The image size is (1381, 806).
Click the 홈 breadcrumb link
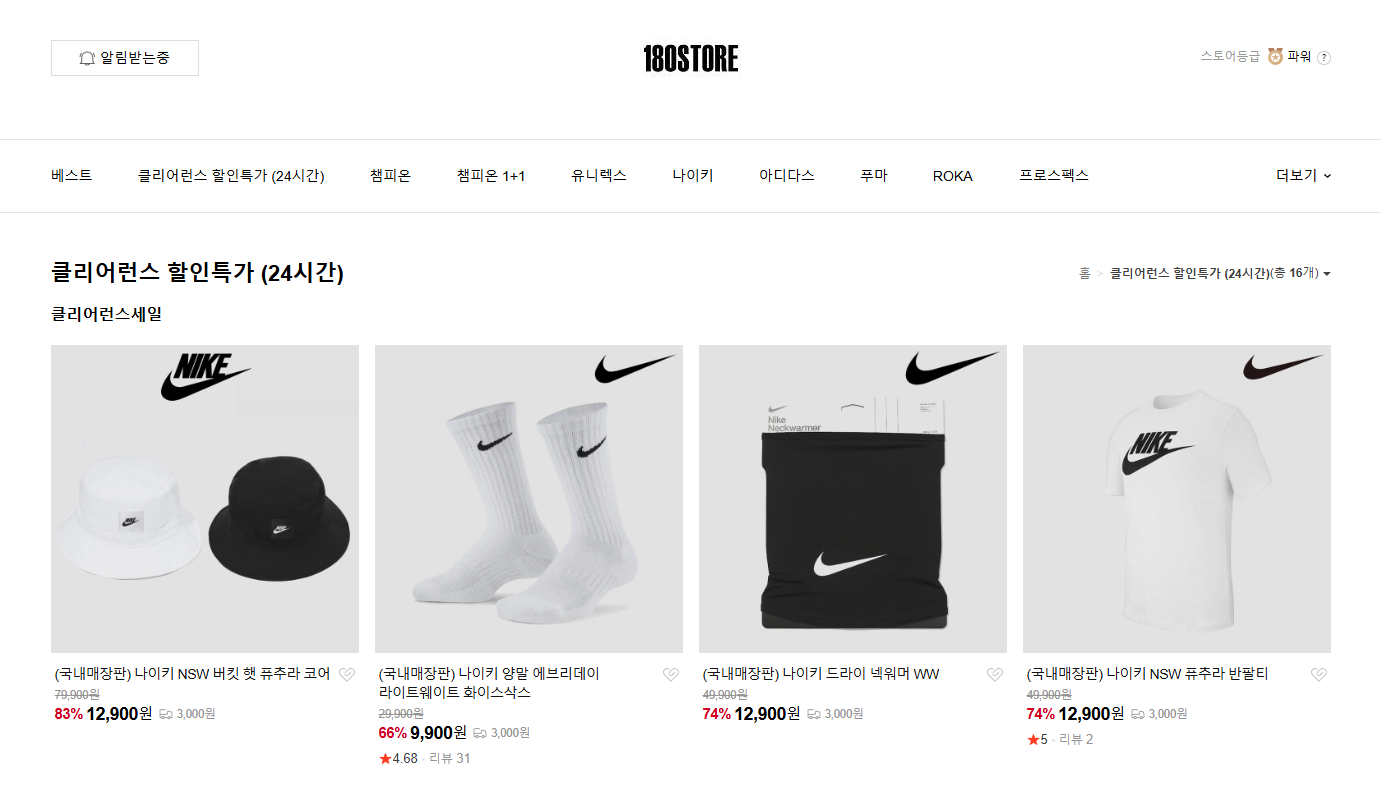coord(1085,273)
